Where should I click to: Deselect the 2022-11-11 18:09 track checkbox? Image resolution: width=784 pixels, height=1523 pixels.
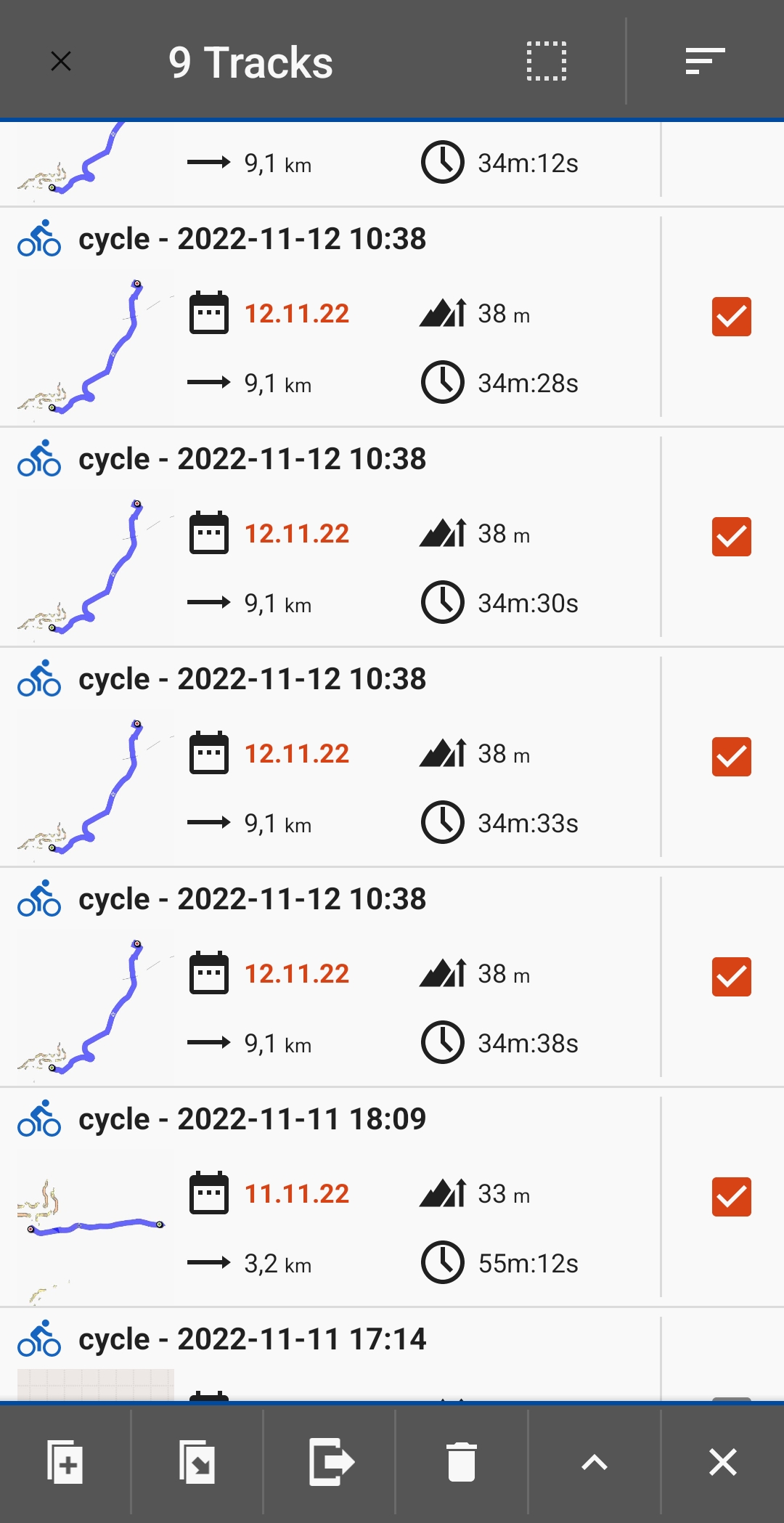point(731,1197)
